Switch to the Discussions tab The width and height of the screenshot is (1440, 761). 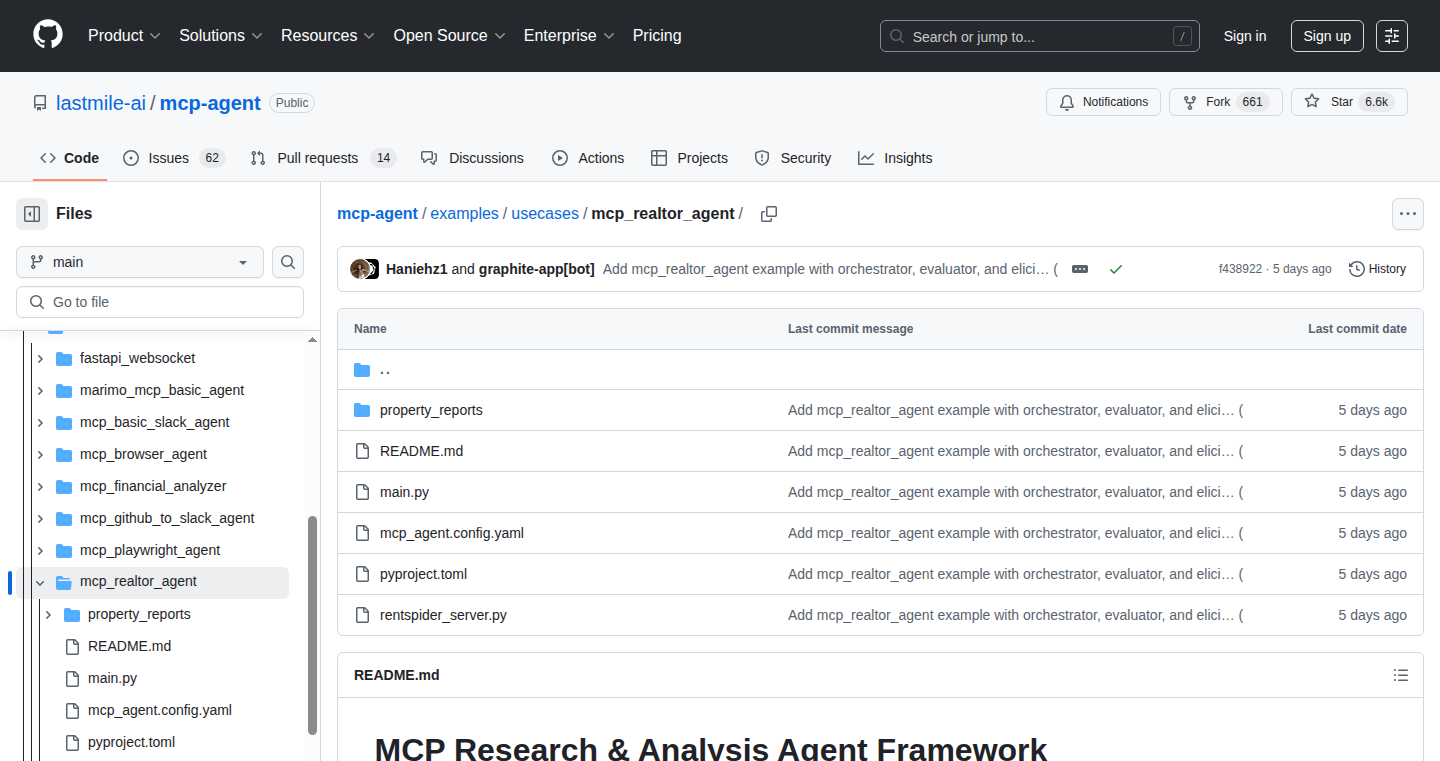472,158
